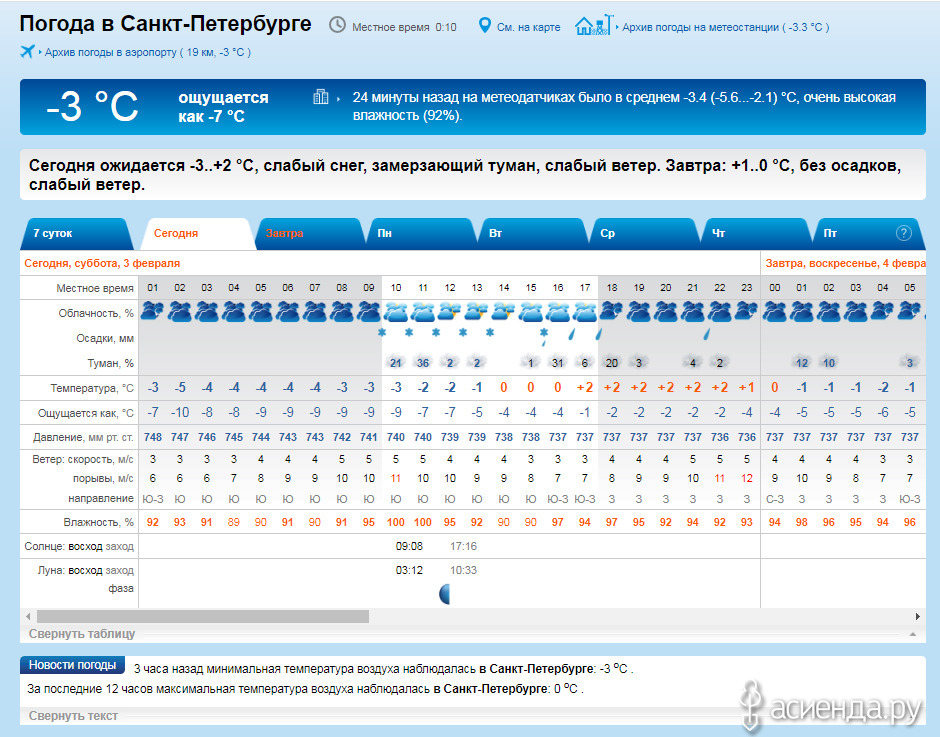Image resolution: width=940 pixels, height=737 pixels.
Task: Open the 7 суток tab
Action: [x=77, y=233]
